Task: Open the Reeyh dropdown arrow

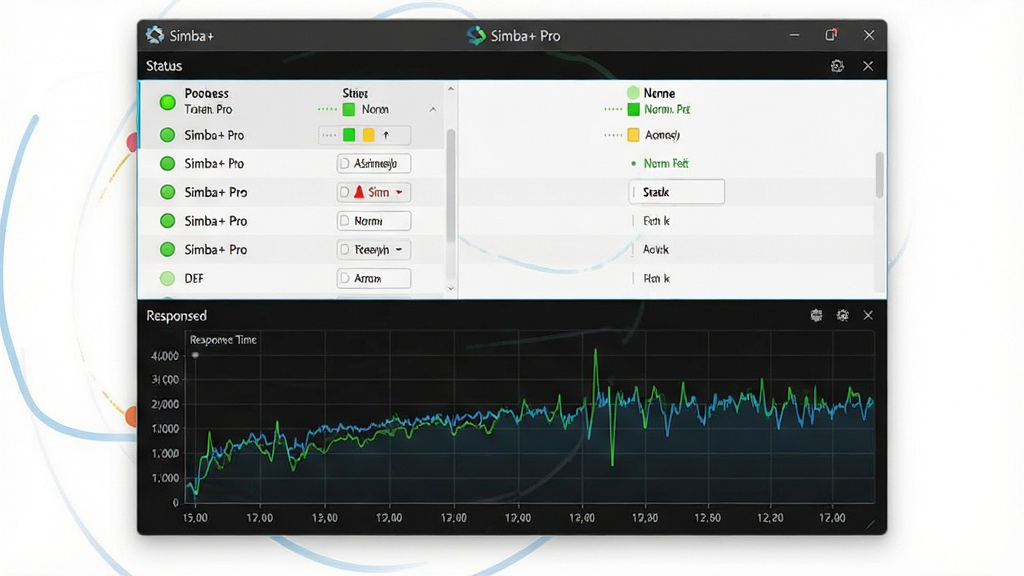Action: 399,249
